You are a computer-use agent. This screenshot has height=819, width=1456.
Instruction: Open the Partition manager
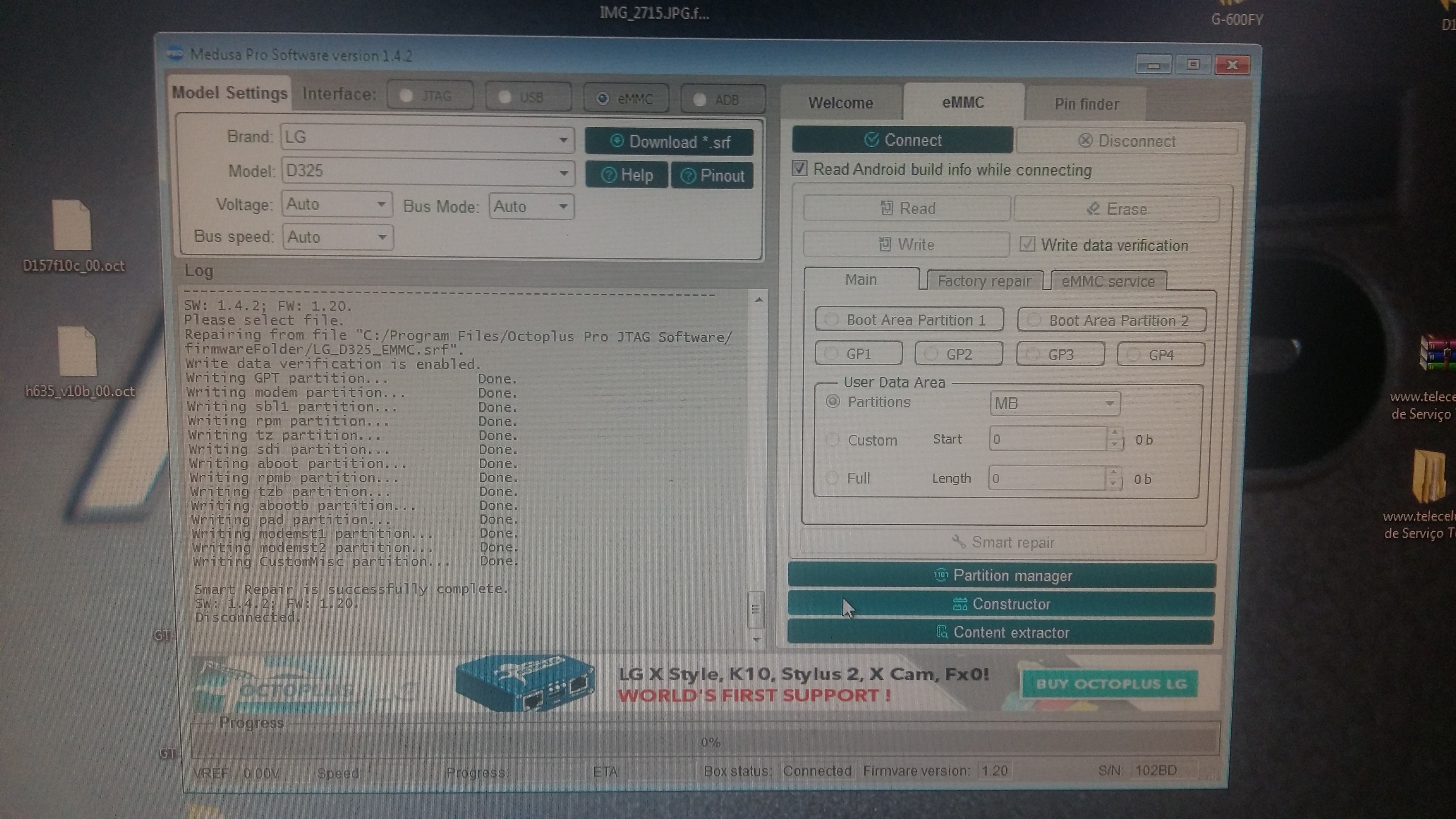(x=1002, y=575)
